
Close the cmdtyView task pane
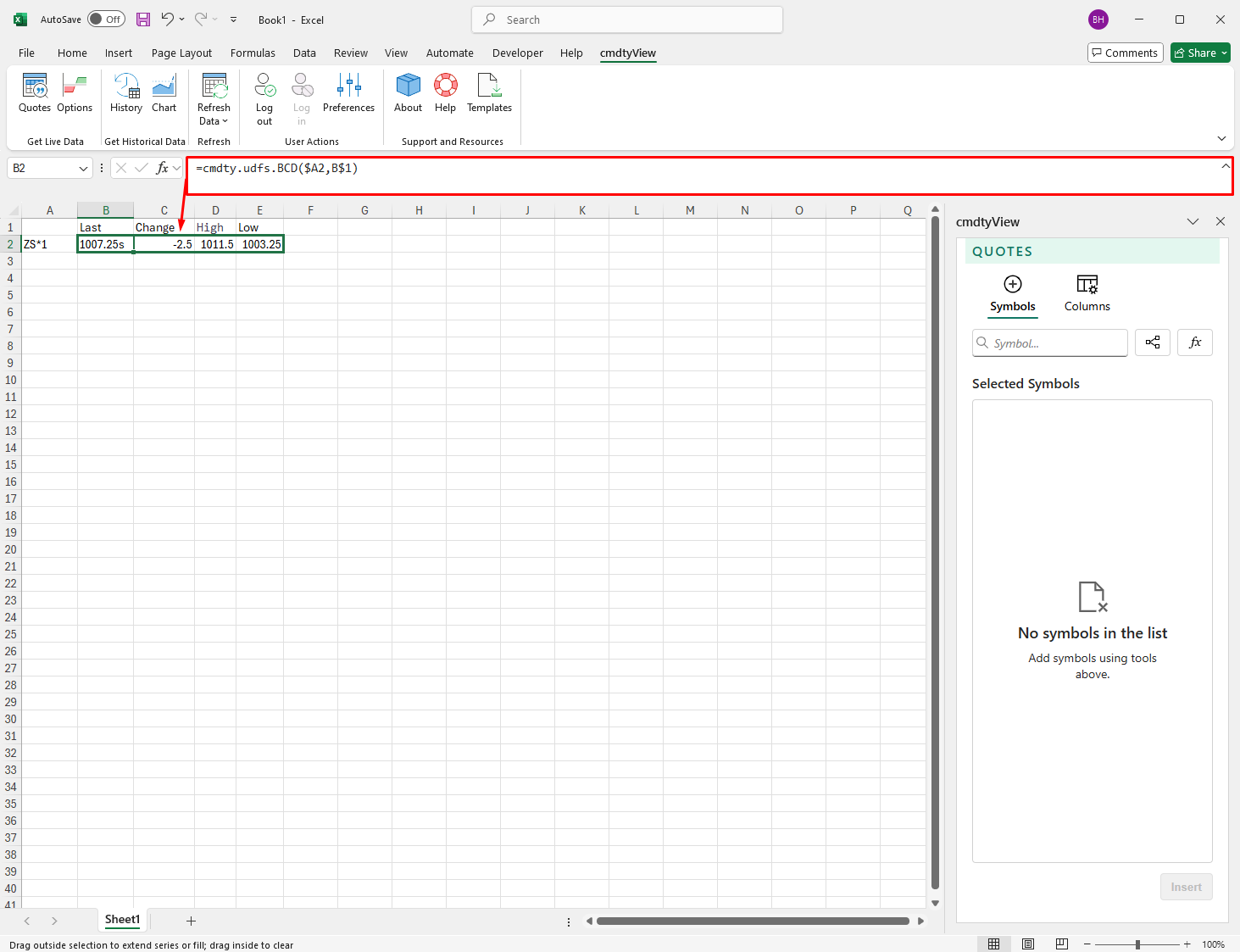[x=1221, y=221]
